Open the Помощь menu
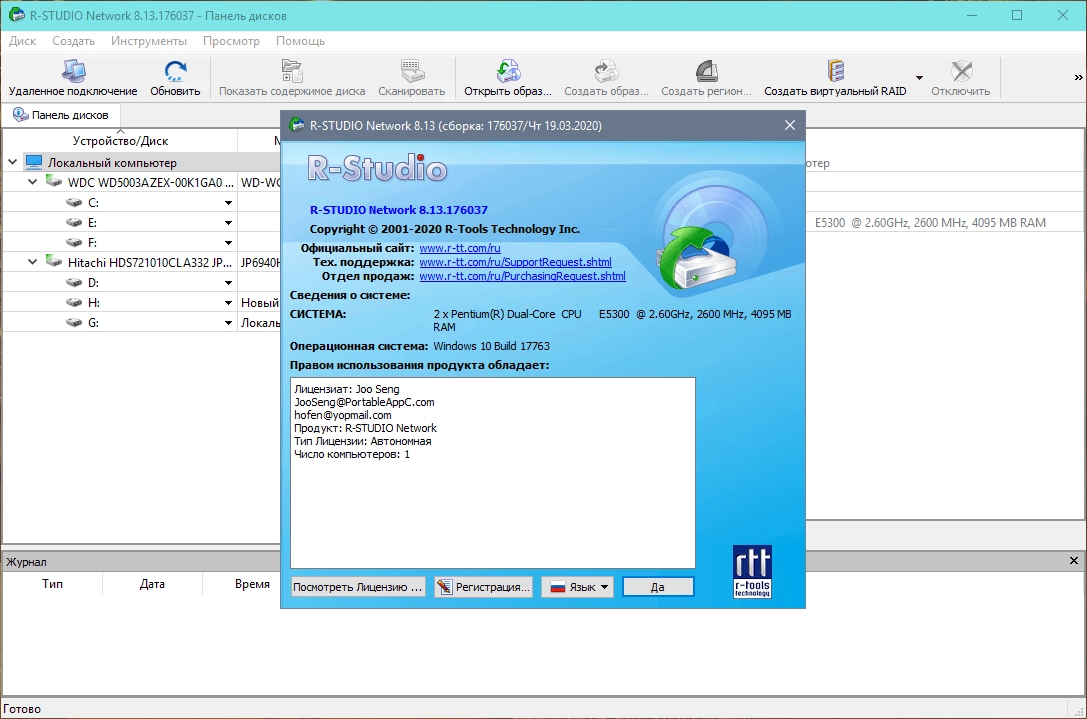 click(x=300, y=41)
